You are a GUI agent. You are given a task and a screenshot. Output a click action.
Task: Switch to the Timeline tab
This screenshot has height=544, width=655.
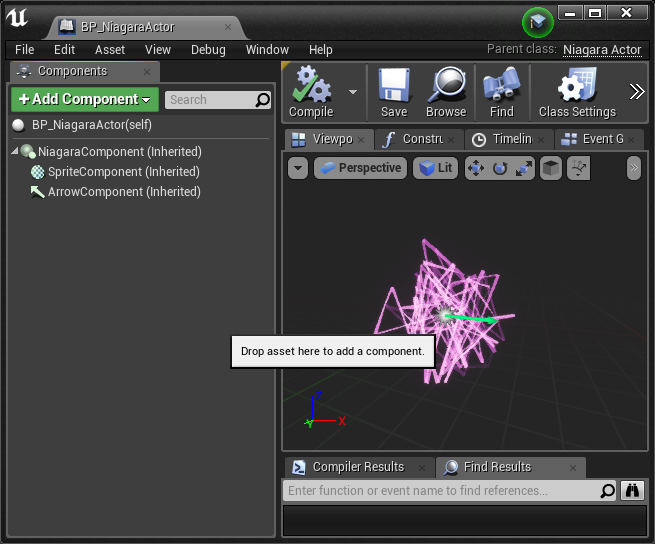pyautogui.click(x=509, y=139)
